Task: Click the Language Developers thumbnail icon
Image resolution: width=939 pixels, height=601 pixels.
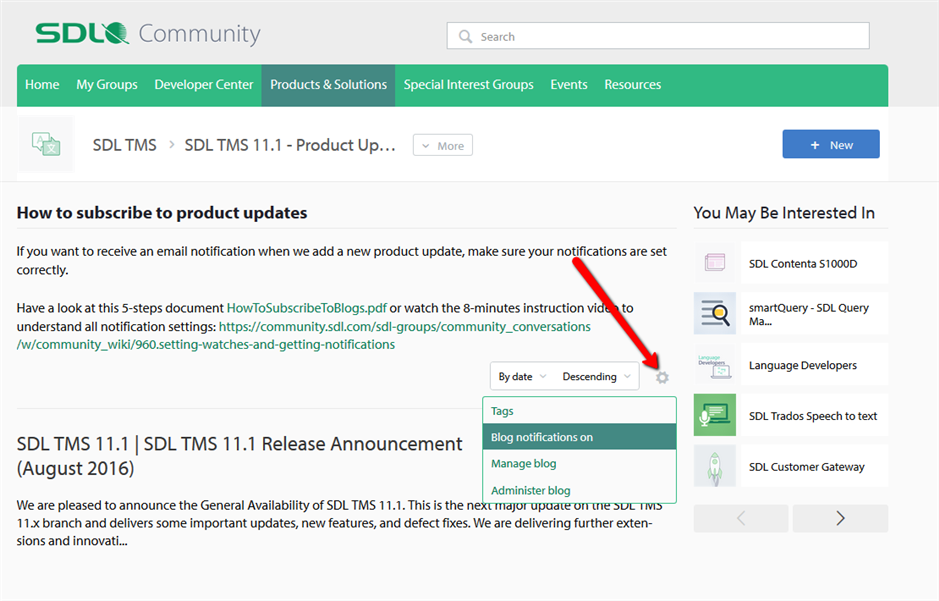Action: [x=714, y=364]
